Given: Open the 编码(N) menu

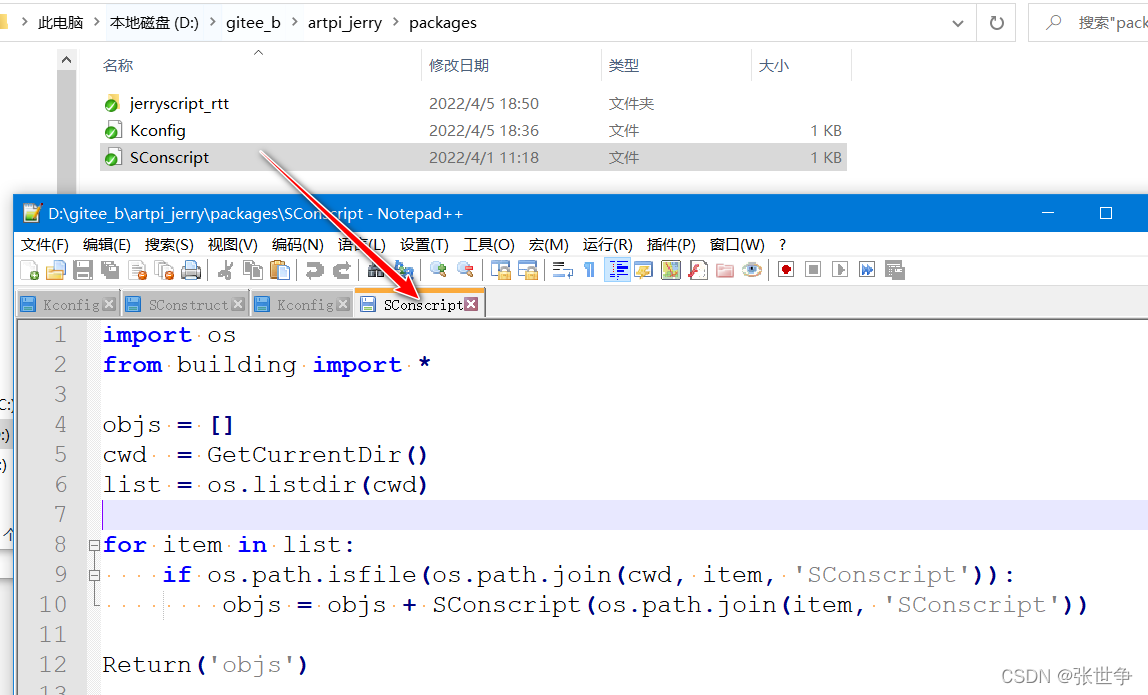Looking at the screenshot, I should coord(297,245).
